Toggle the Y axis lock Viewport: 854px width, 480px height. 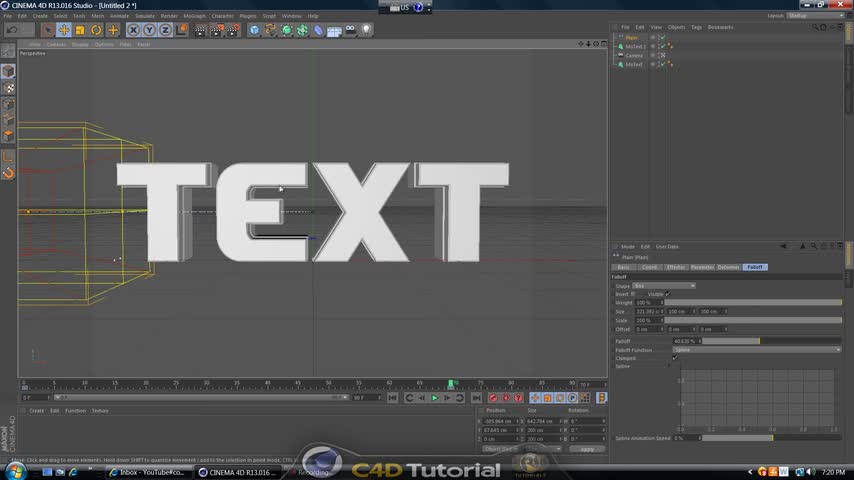149,30
